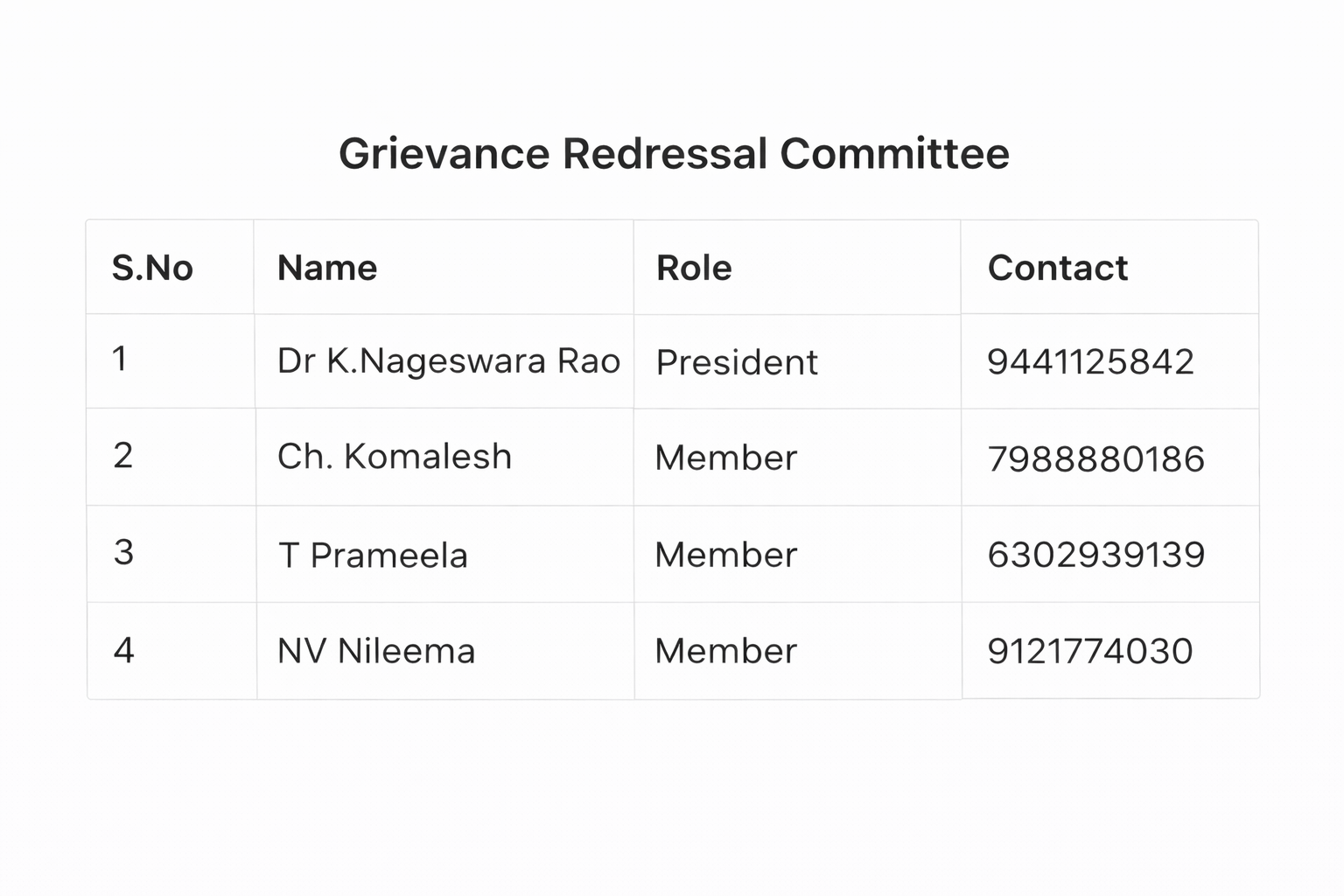1344x896 pixels.
Task: Select the Name column header
Action: pyautogui.click(x=327, y=268)
